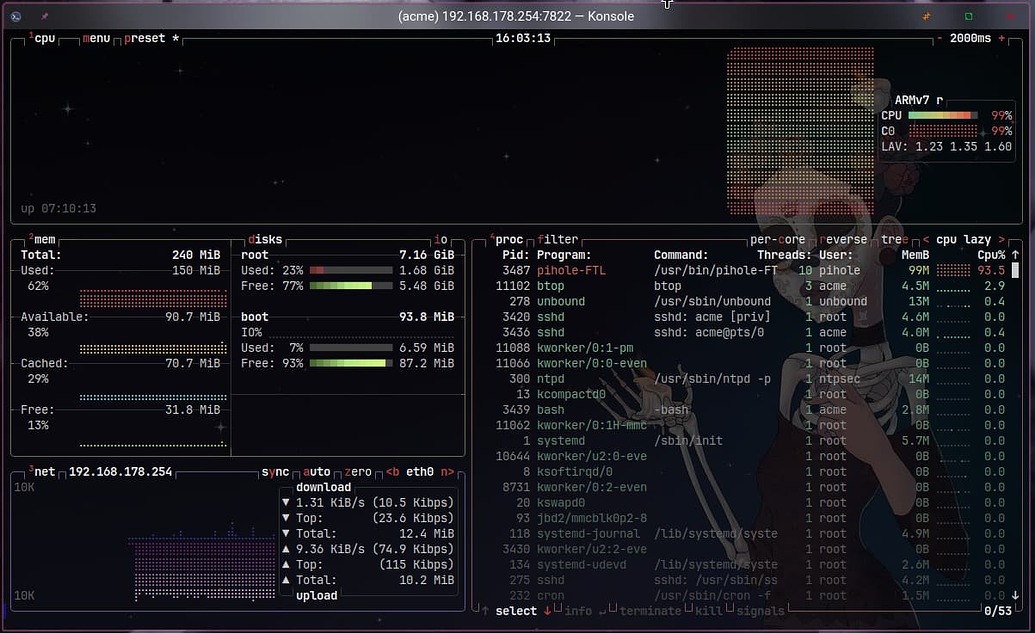Screen dimensions: 1035x633
Task: Show detailed info for the selected process
Action: [x=578, y=611]
